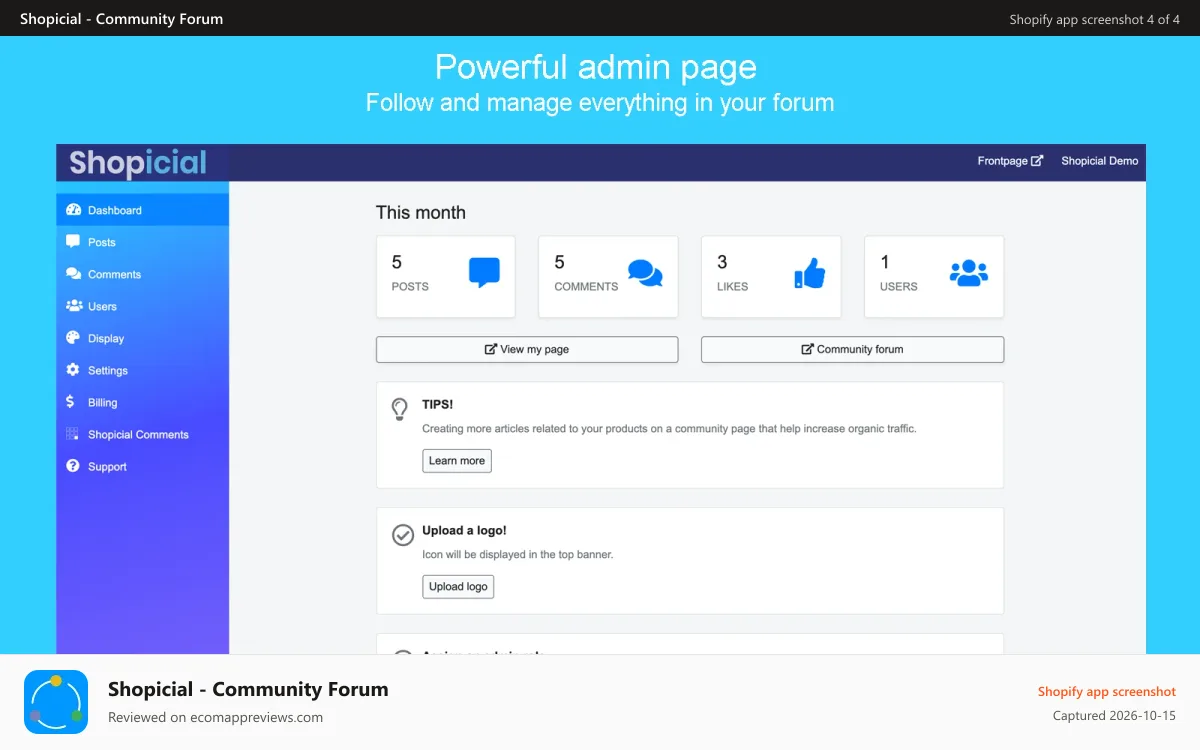Viewport: 1200px width, 750px height.
Task: Click the View my page button
Action: pos(527,349)
